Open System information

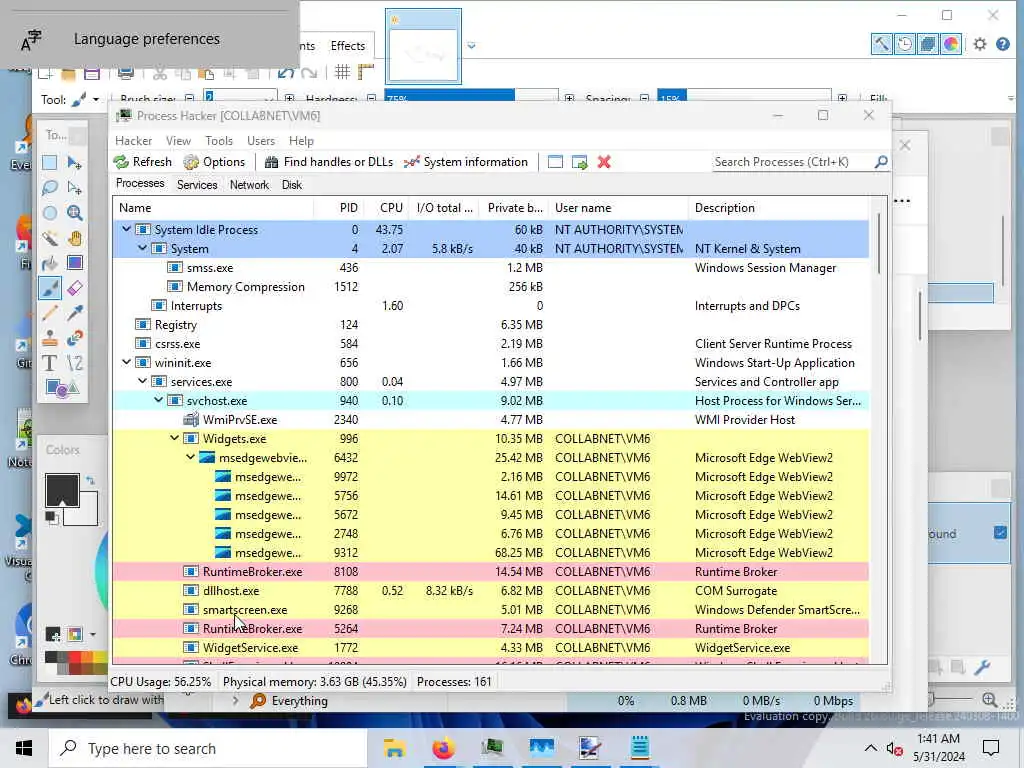coord(466,162)
